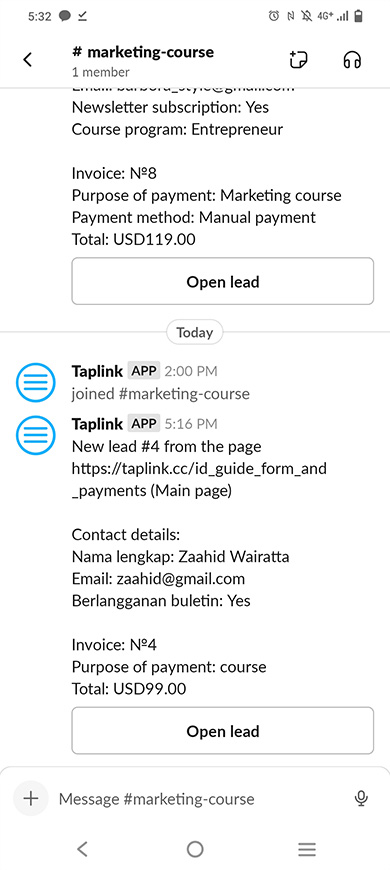Open the taplink.cc guide form link
Screen dimensions: 390x870
[199, 479]
